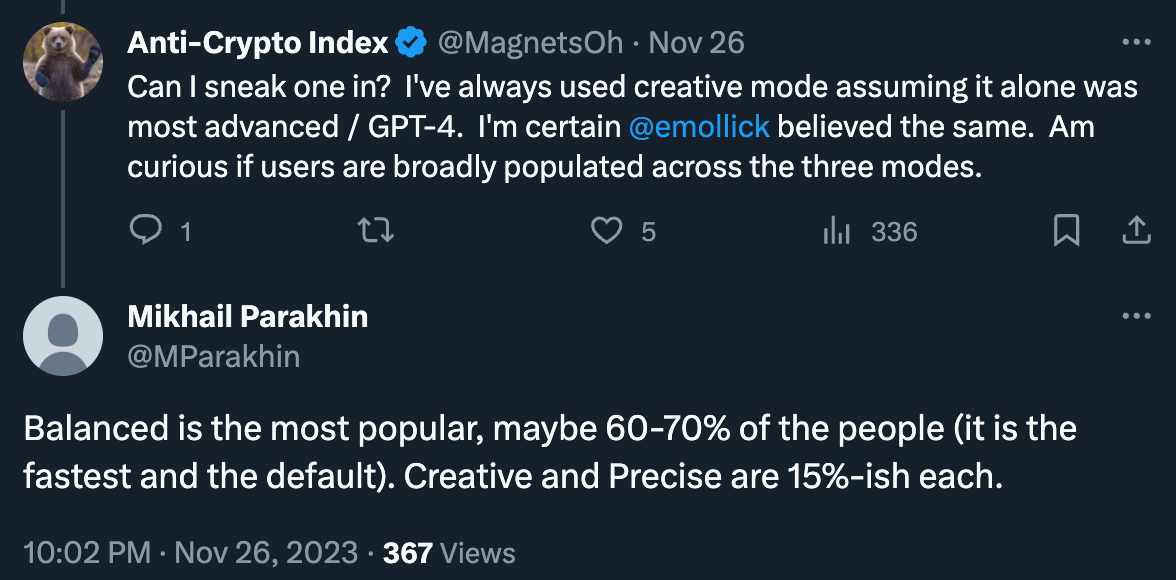
Task: Bookmark the Anti-Crypto Index tweet
Action: tap(1066, 232)
